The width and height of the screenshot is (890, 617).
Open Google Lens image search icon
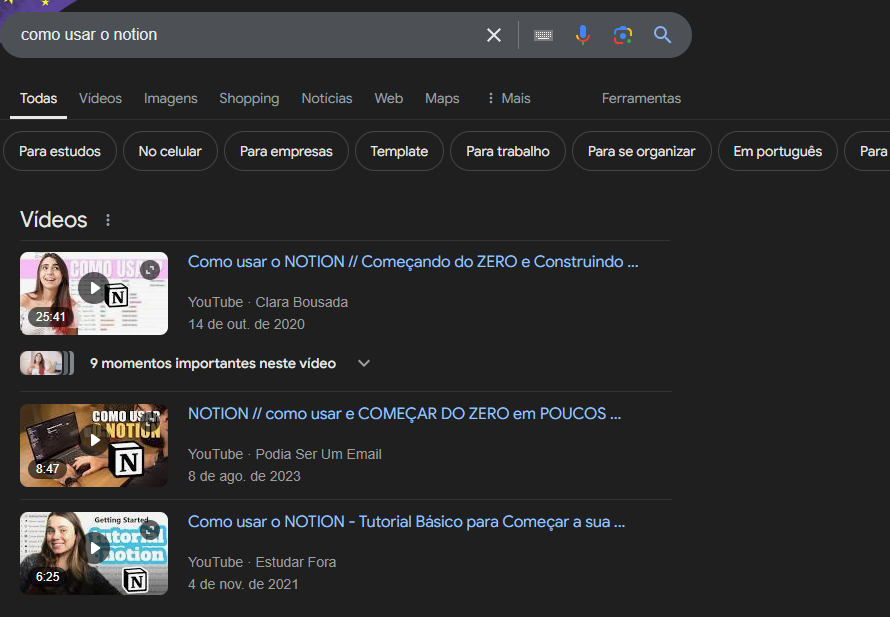pyautogui.click(x=623, y=35)
